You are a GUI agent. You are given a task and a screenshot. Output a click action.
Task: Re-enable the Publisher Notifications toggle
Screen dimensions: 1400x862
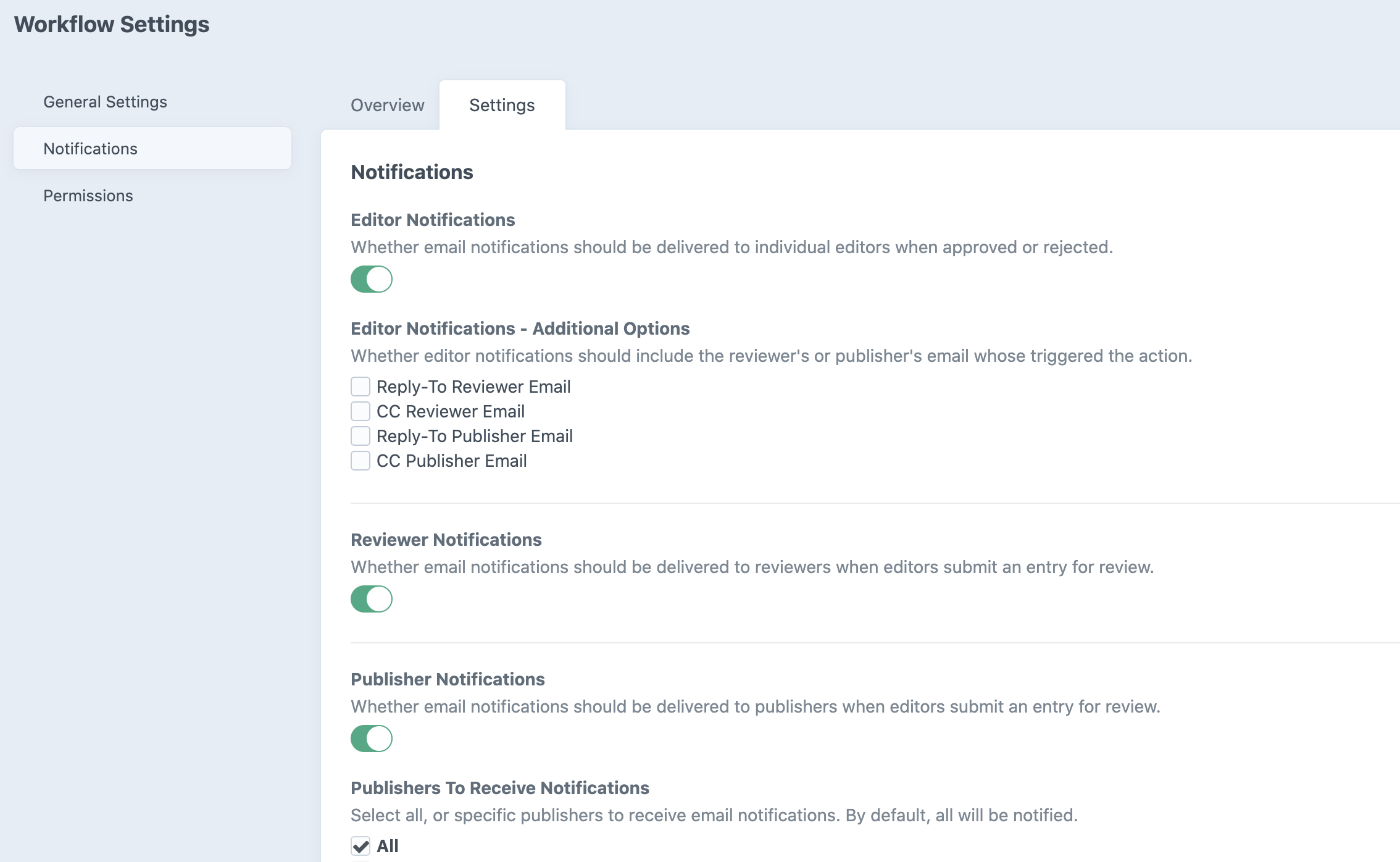coord(371,738)
